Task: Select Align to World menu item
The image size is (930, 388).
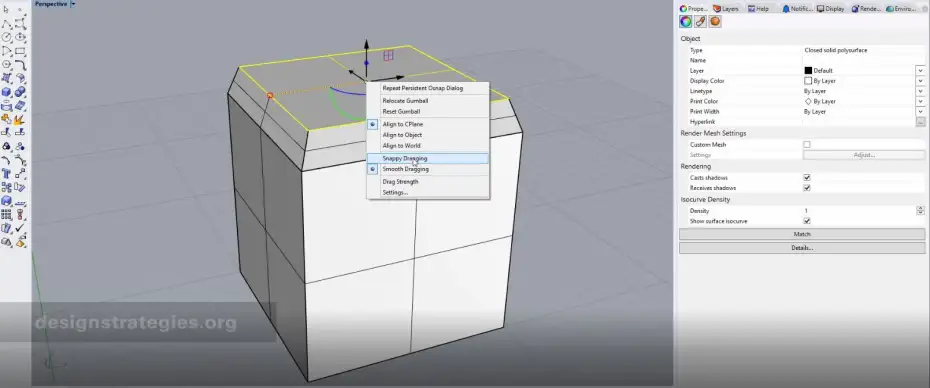Action: [401, 145]
